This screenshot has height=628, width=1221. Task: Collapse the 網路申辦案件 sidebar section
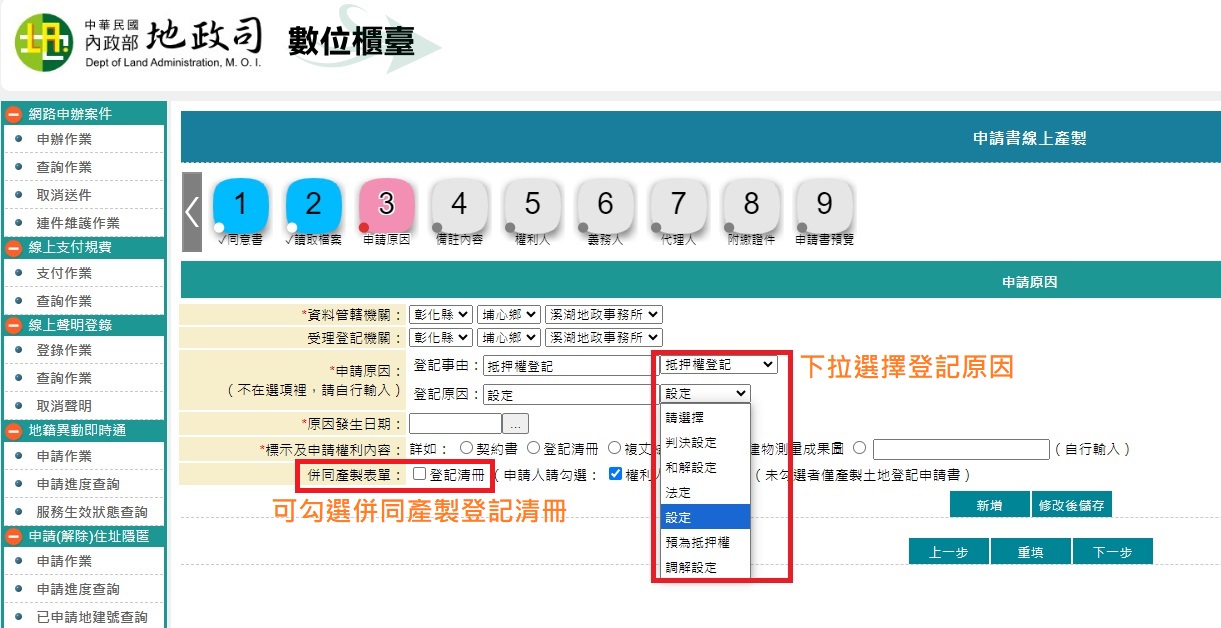[x=15, y=114]
